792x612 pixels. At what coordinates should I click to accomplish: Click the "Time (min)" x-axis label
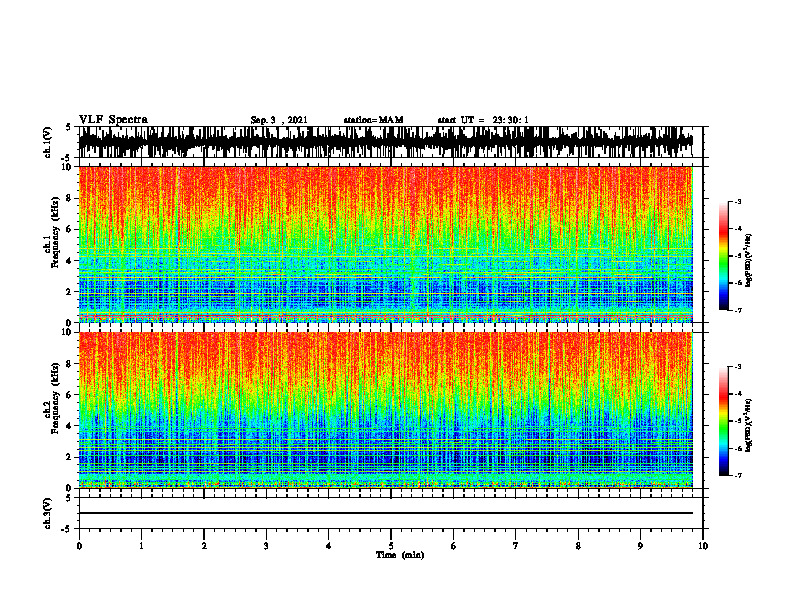tap(400, 555)
